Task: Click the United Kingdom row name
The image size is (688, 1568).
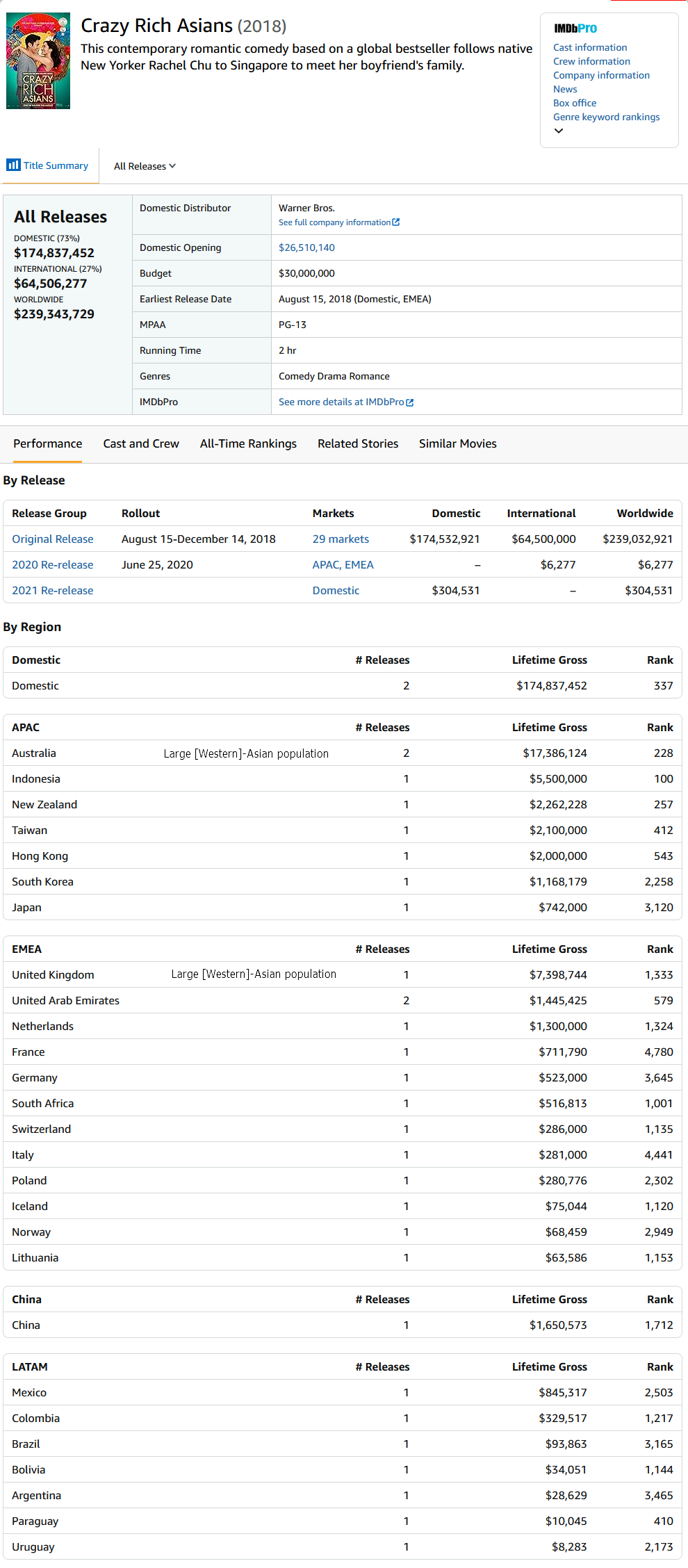Action: coord(53,974)
